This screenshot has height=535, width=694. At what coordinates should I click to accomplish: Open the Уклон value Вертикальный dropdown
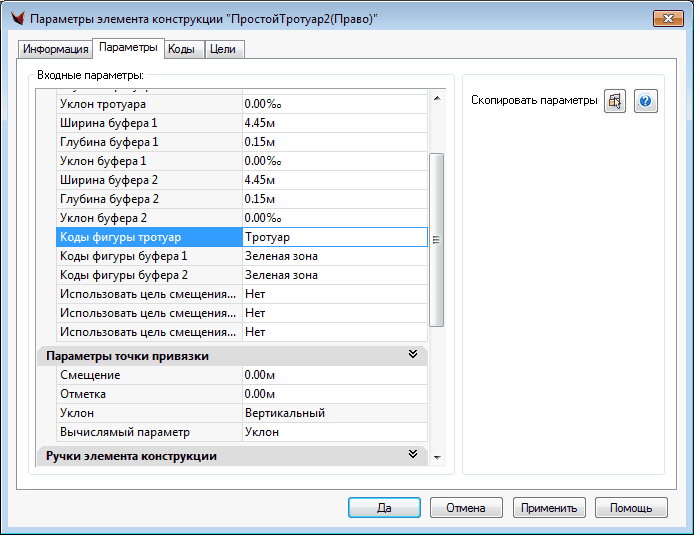click(334, 413)
